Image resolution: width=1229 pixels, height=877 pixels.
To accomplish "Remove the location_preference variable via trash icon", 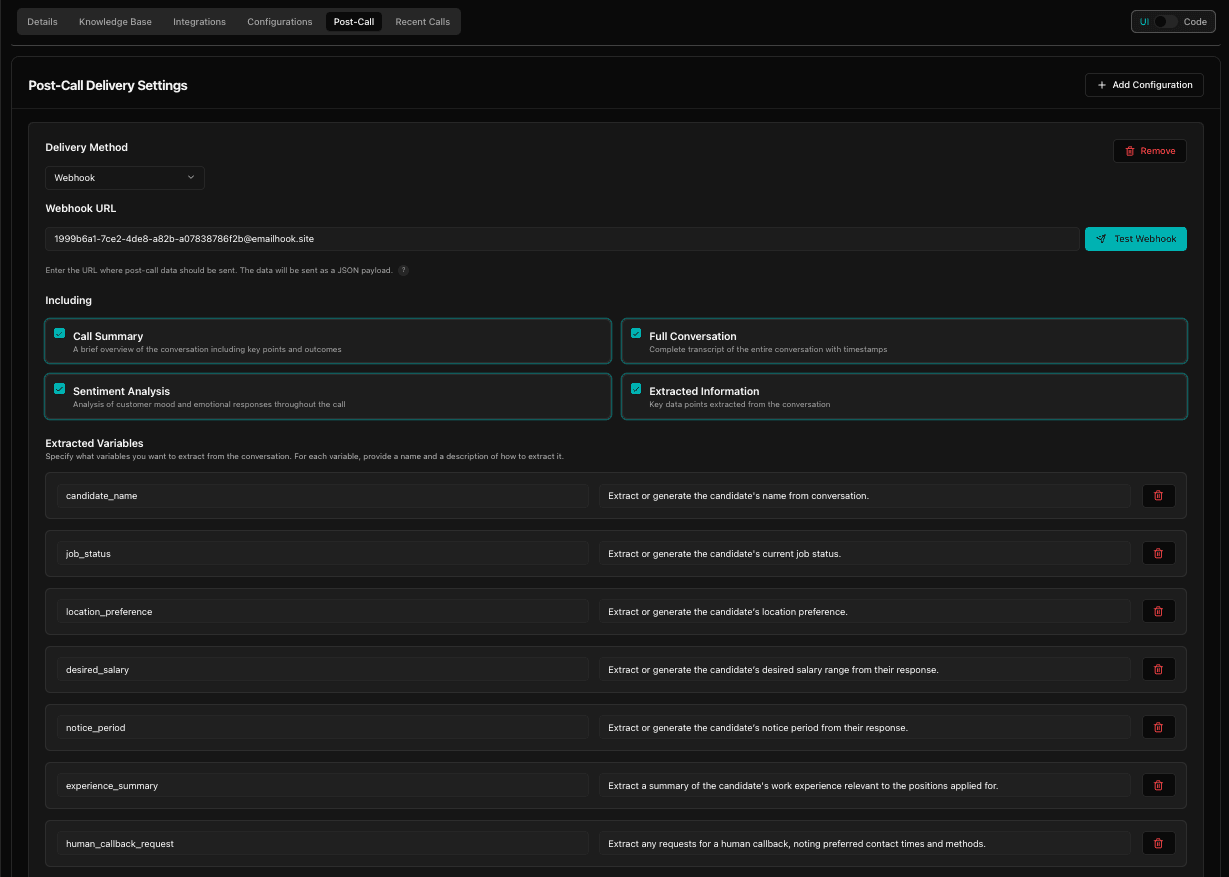I will click(x=1158, y=612).
